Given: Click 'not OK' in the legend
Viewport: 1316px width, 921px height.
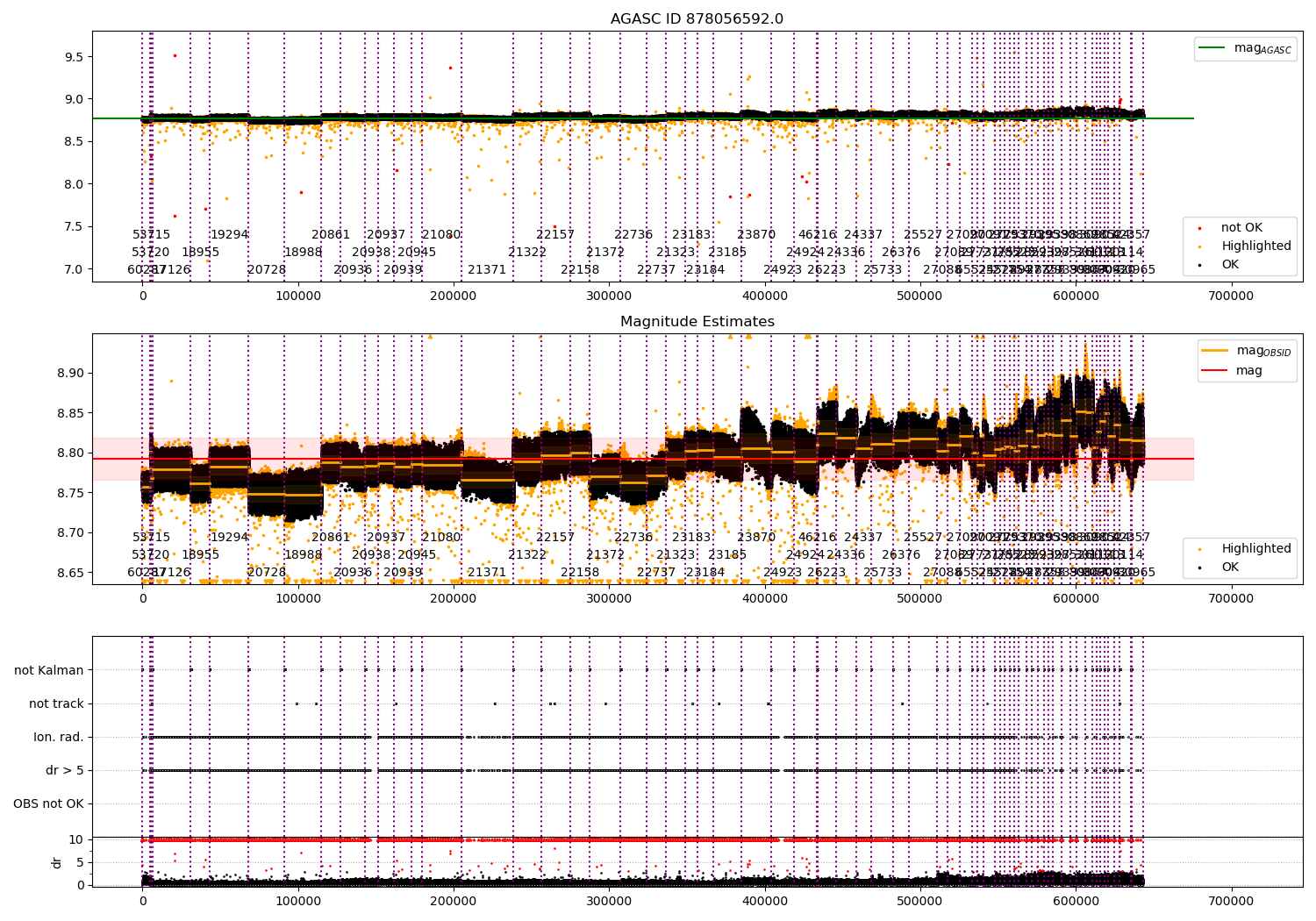Looking at the screenshot, I should [1241, 228].
